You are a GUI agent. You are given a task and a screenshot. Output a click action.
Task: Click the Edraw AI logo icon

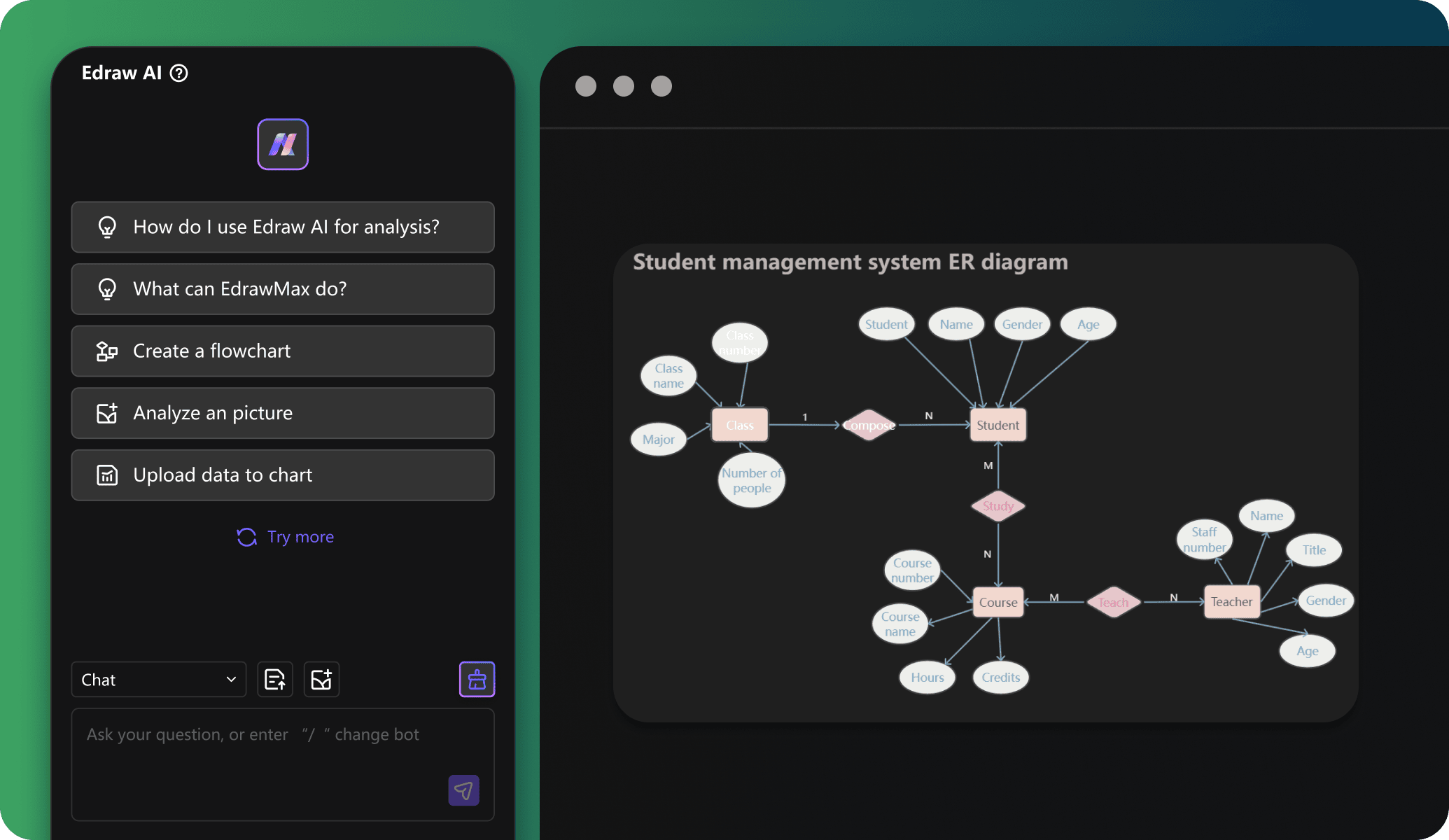click(x=283, y=145)
